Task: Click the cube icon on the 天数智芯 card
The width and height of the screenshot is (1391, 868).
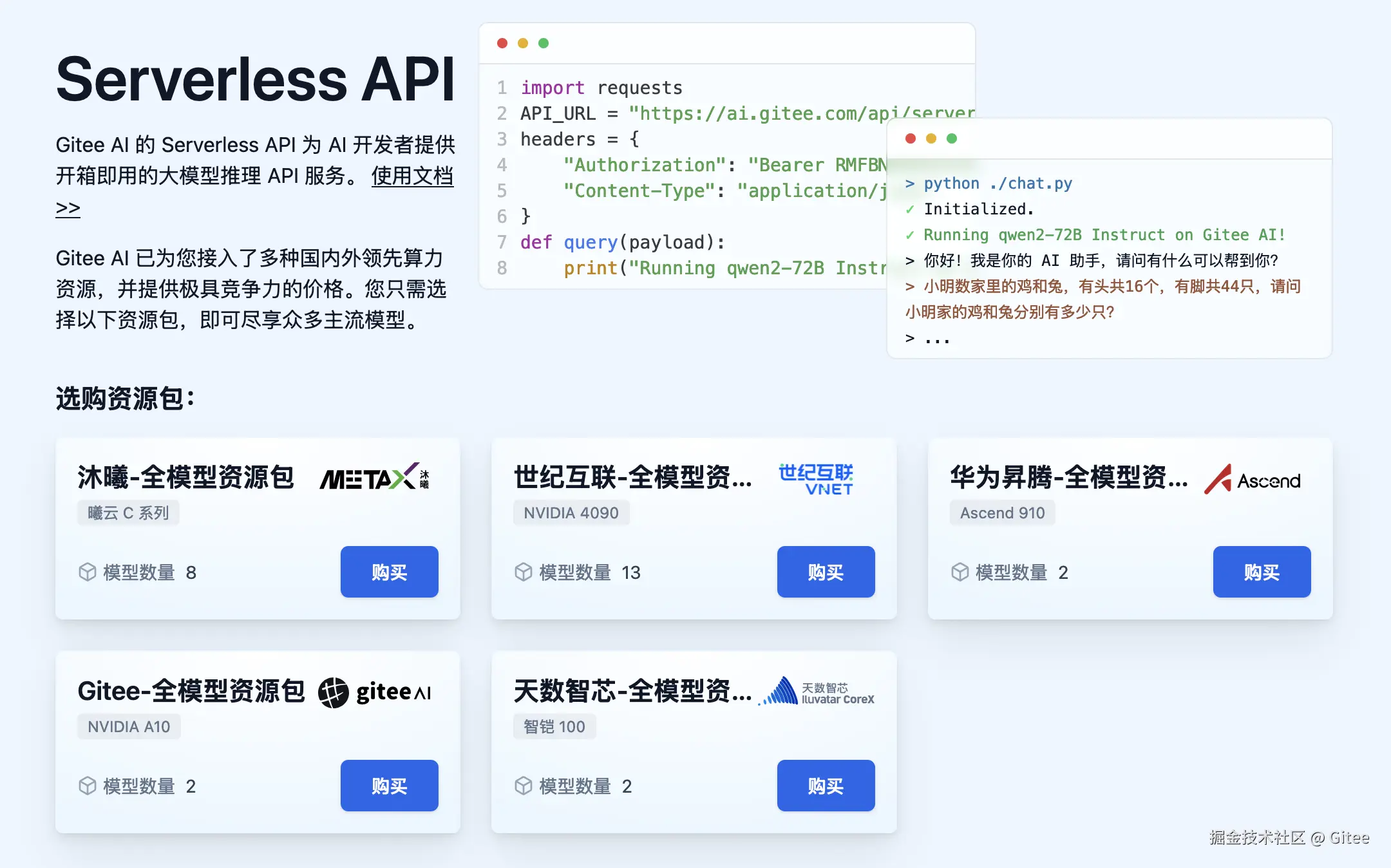Action: (524, 786)
